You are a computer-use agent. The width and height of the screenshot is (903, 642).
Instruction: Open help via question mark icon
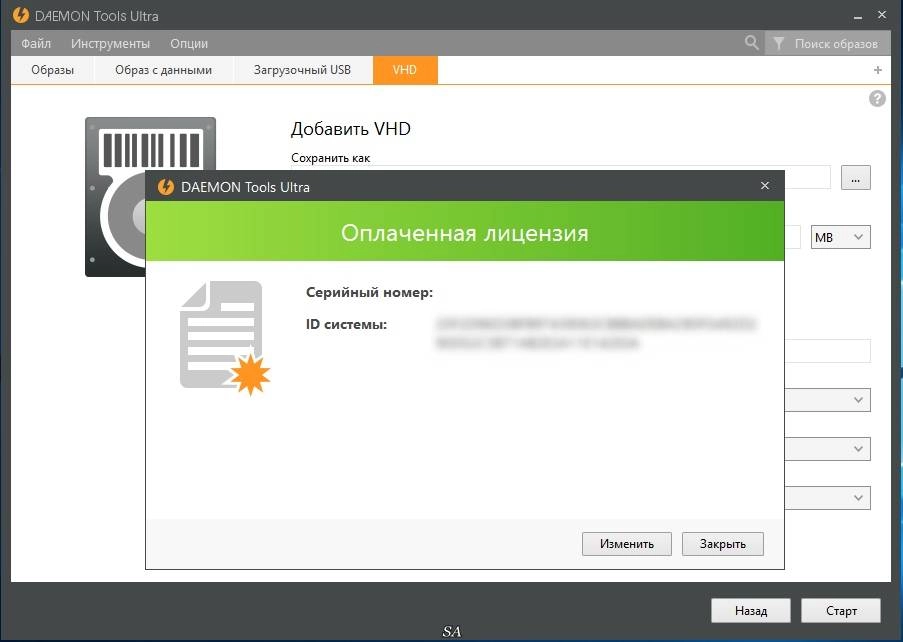tap(877, 98)
